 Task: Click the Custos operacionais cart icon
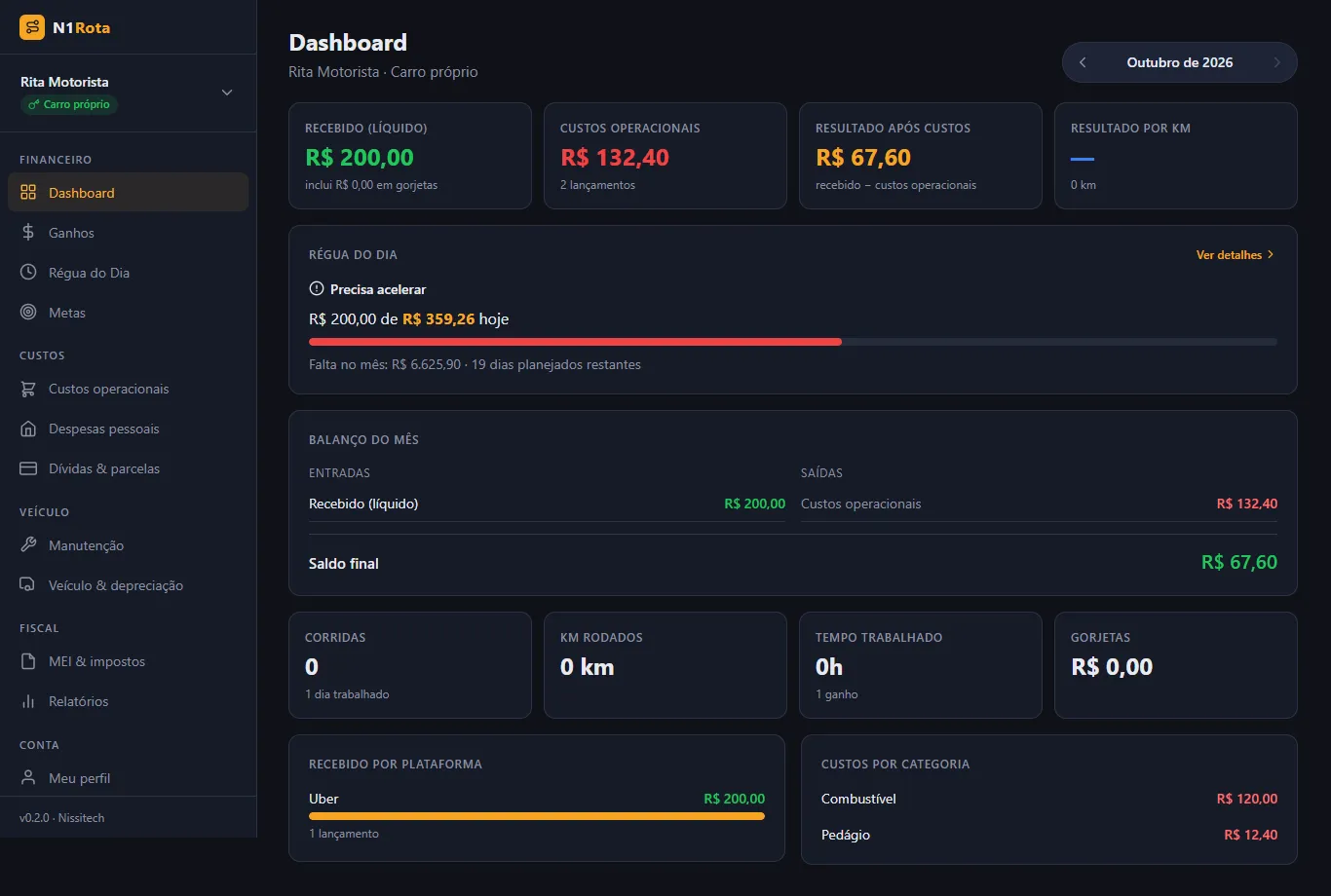[28, 389]
